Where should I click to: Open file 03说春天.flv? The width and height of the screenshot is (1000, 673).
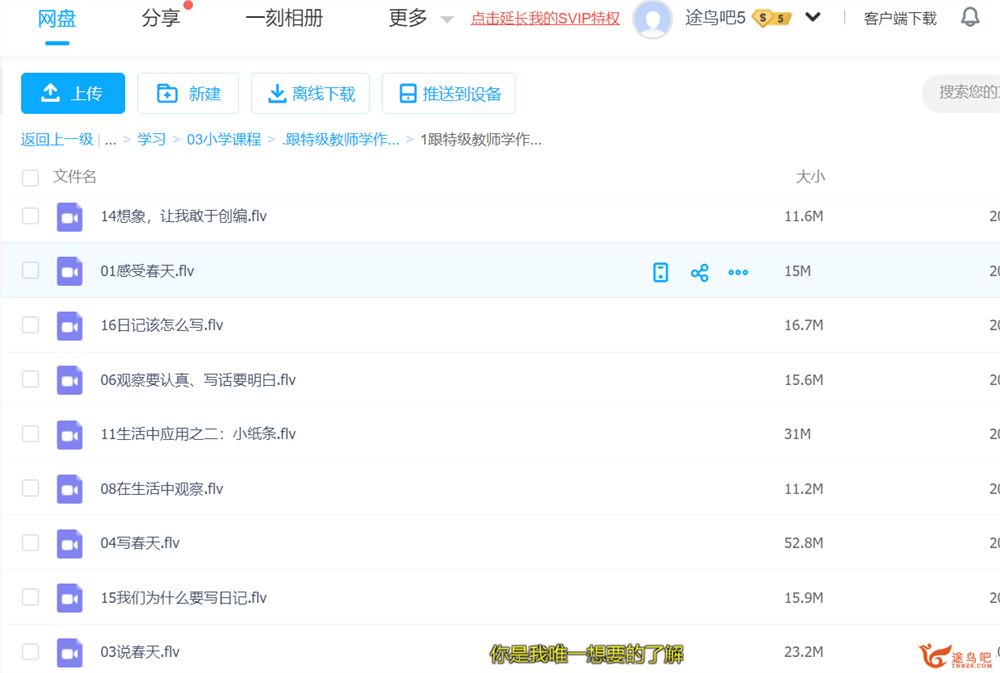click(x=140, y=652)
